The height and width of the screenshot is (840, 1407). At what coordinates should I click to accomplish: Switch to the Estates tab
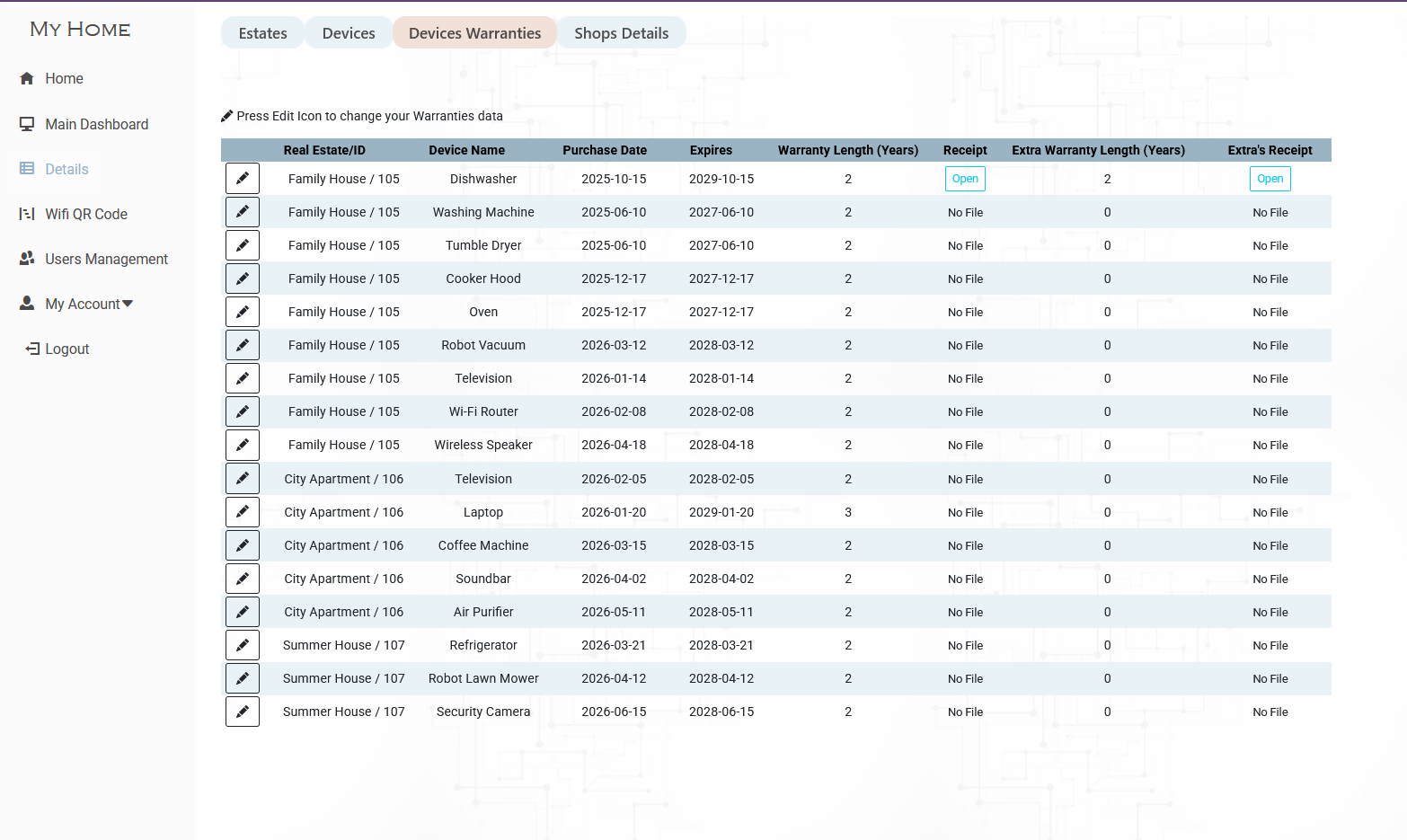click(x=263, y=33)
